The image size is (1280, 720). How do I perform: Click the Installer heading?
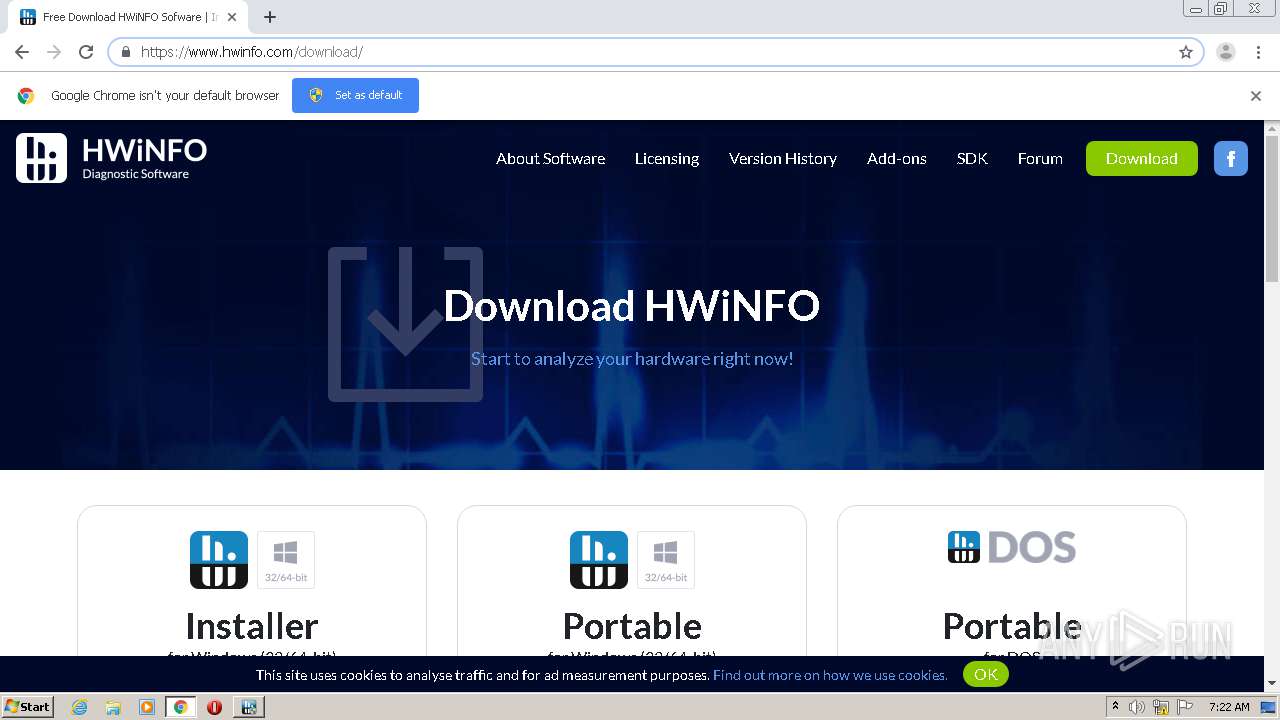pyautogui.click(x=252, y=626)
